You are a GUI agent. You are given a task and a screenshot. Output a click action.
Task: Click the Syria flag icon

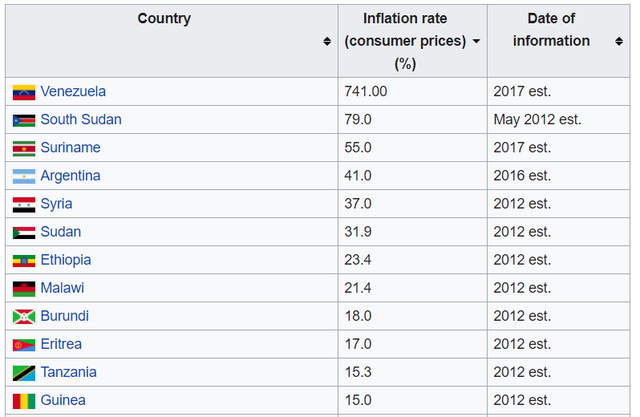point(24,204)
